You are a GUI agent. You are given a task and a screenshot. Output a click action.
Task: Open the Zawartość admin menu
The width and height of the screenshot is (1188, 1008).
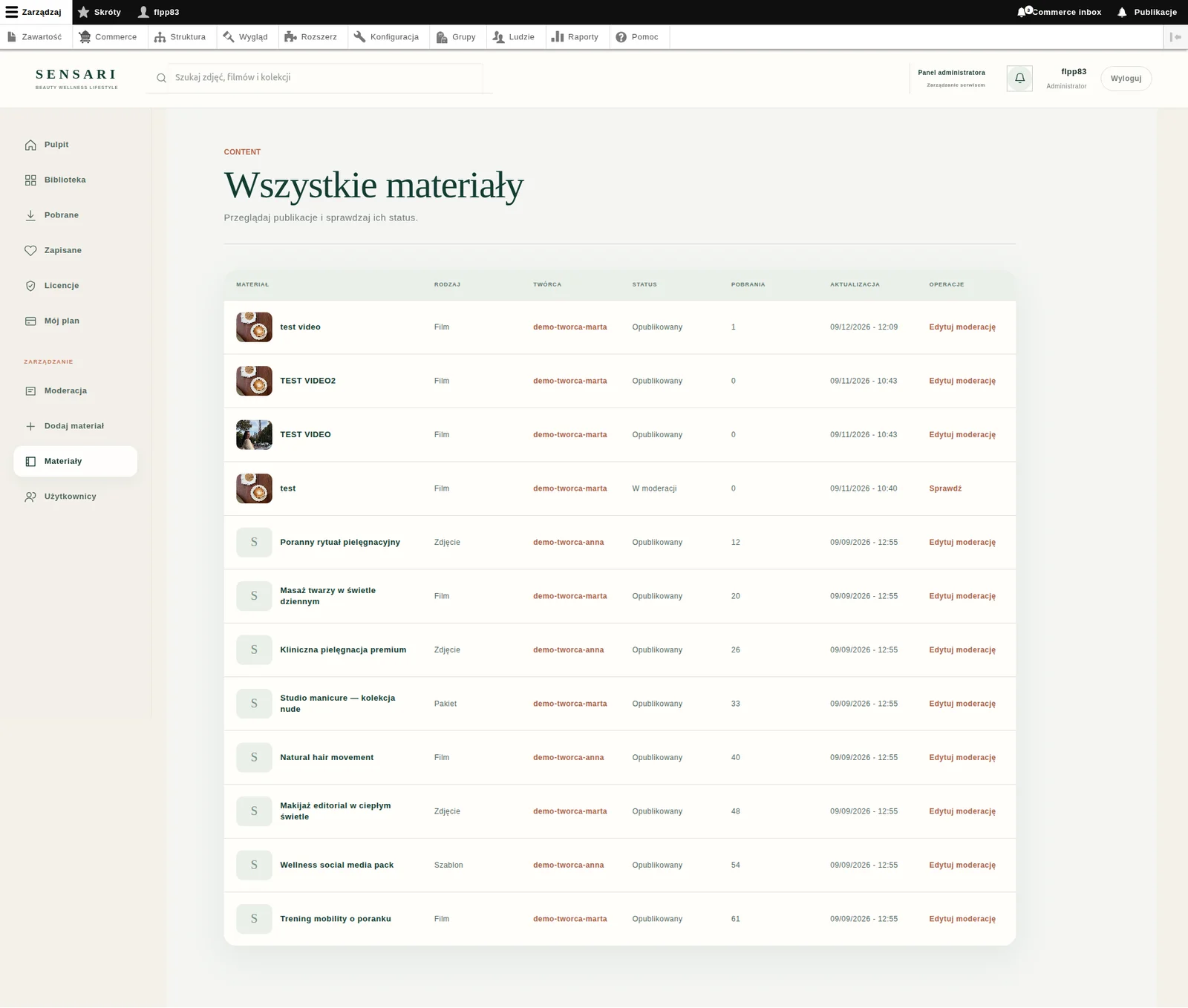pyautogui.click(x=35, y=37)
